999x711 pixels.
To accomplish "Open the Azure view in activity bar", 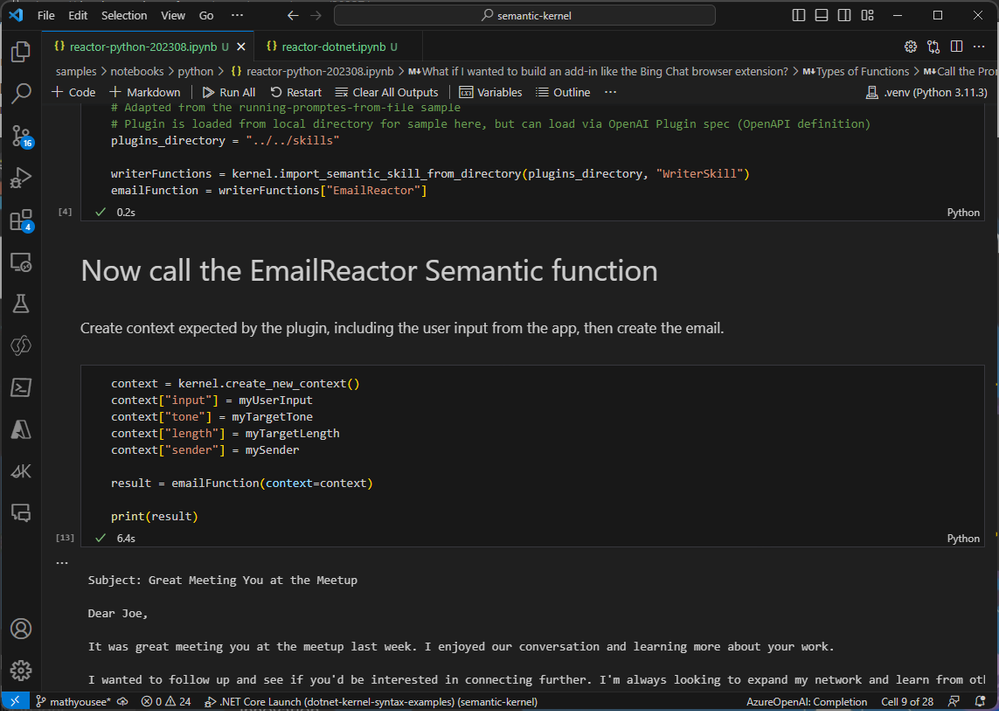I will click(20, 429).
